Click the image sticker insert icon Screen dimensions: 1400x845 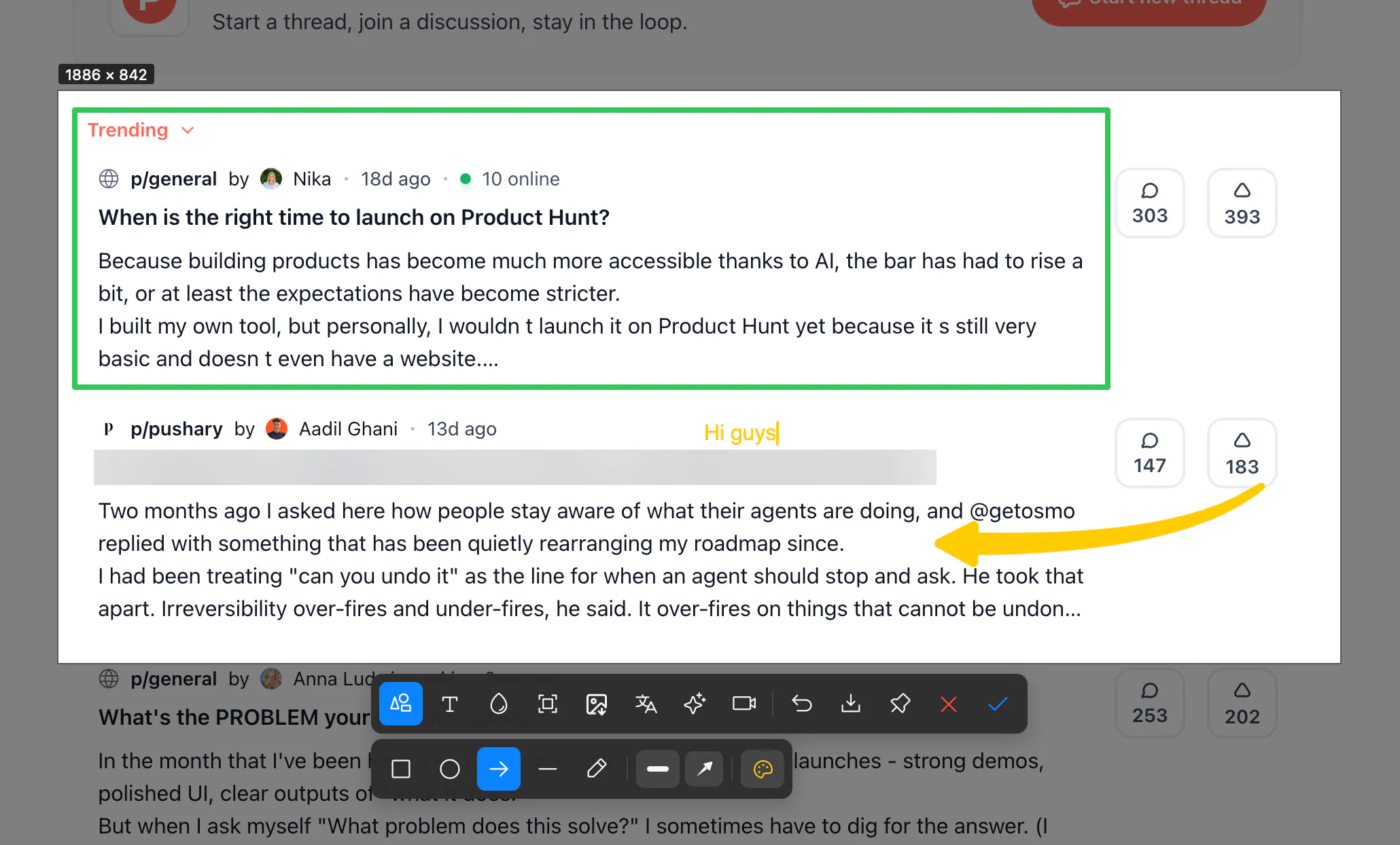[597, 704]
